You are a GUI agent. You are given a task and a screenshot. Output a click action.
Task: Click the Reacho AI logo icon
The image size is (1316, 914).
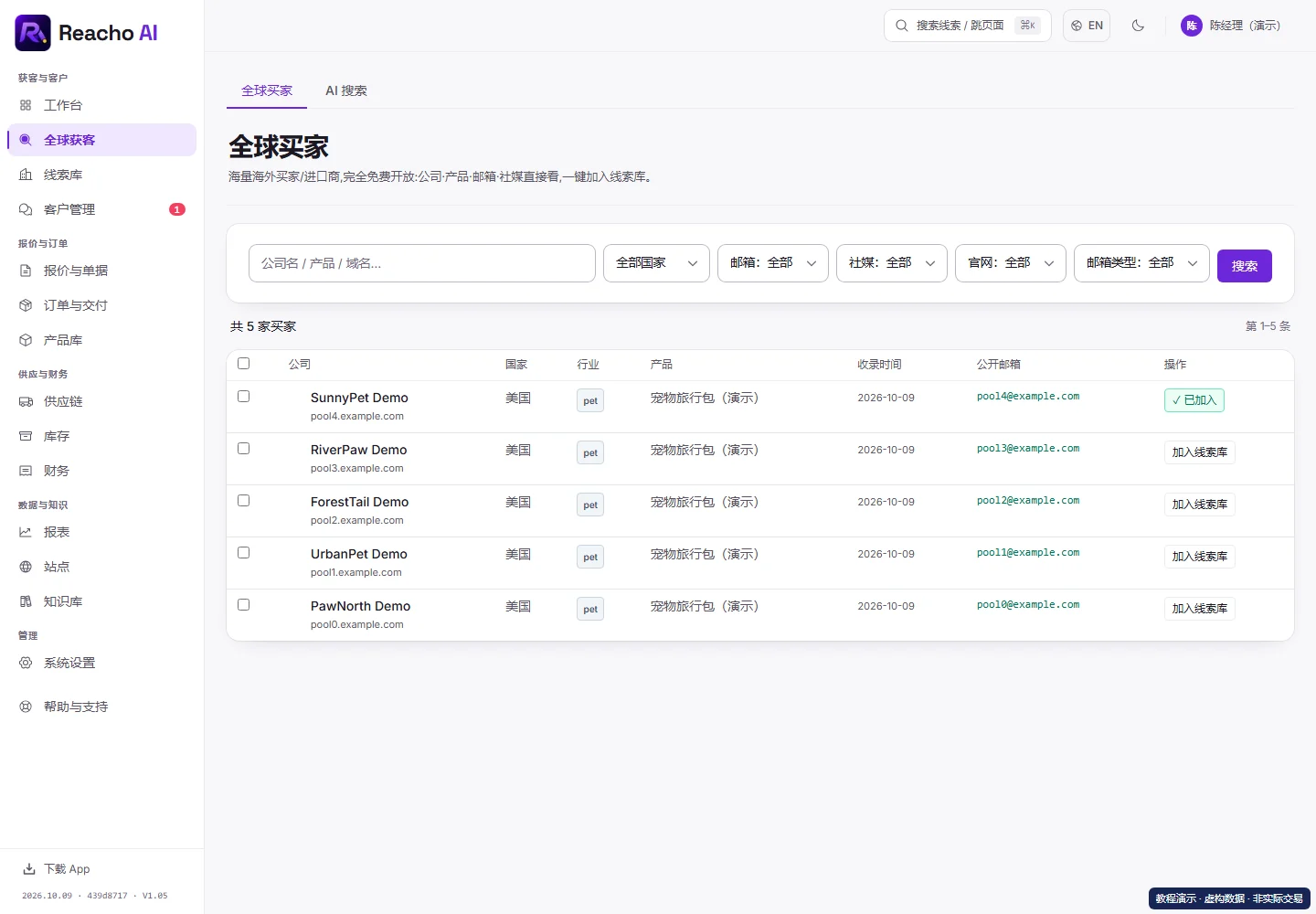[x=33, y=33]
